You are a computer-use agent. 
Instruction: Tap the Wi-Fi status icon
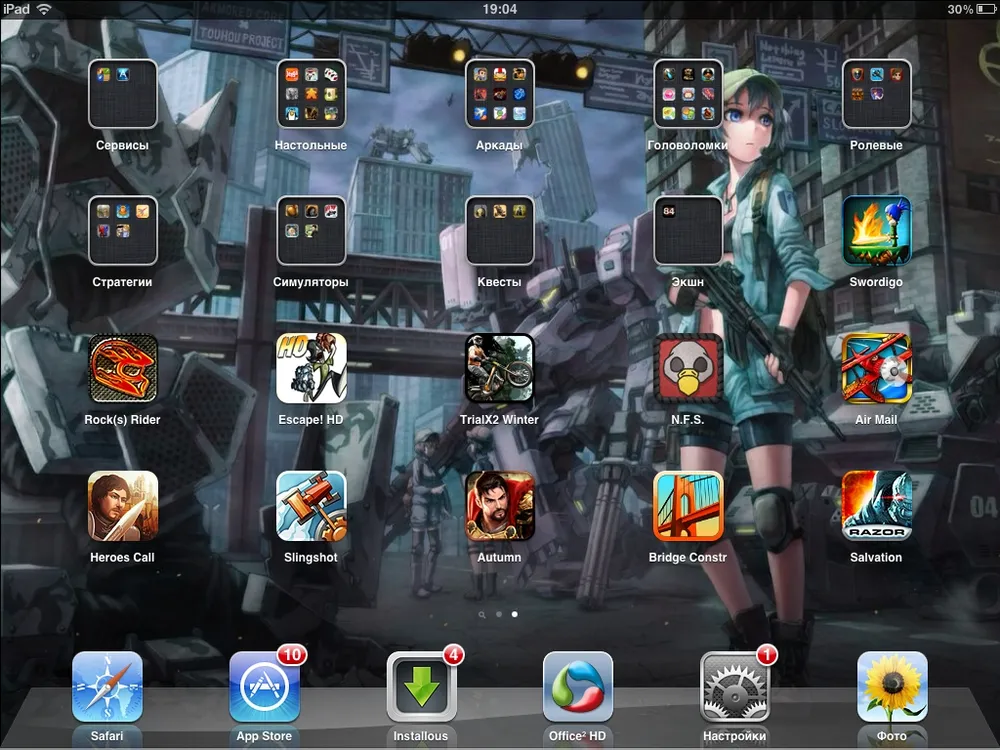click(x=43, y=9)
